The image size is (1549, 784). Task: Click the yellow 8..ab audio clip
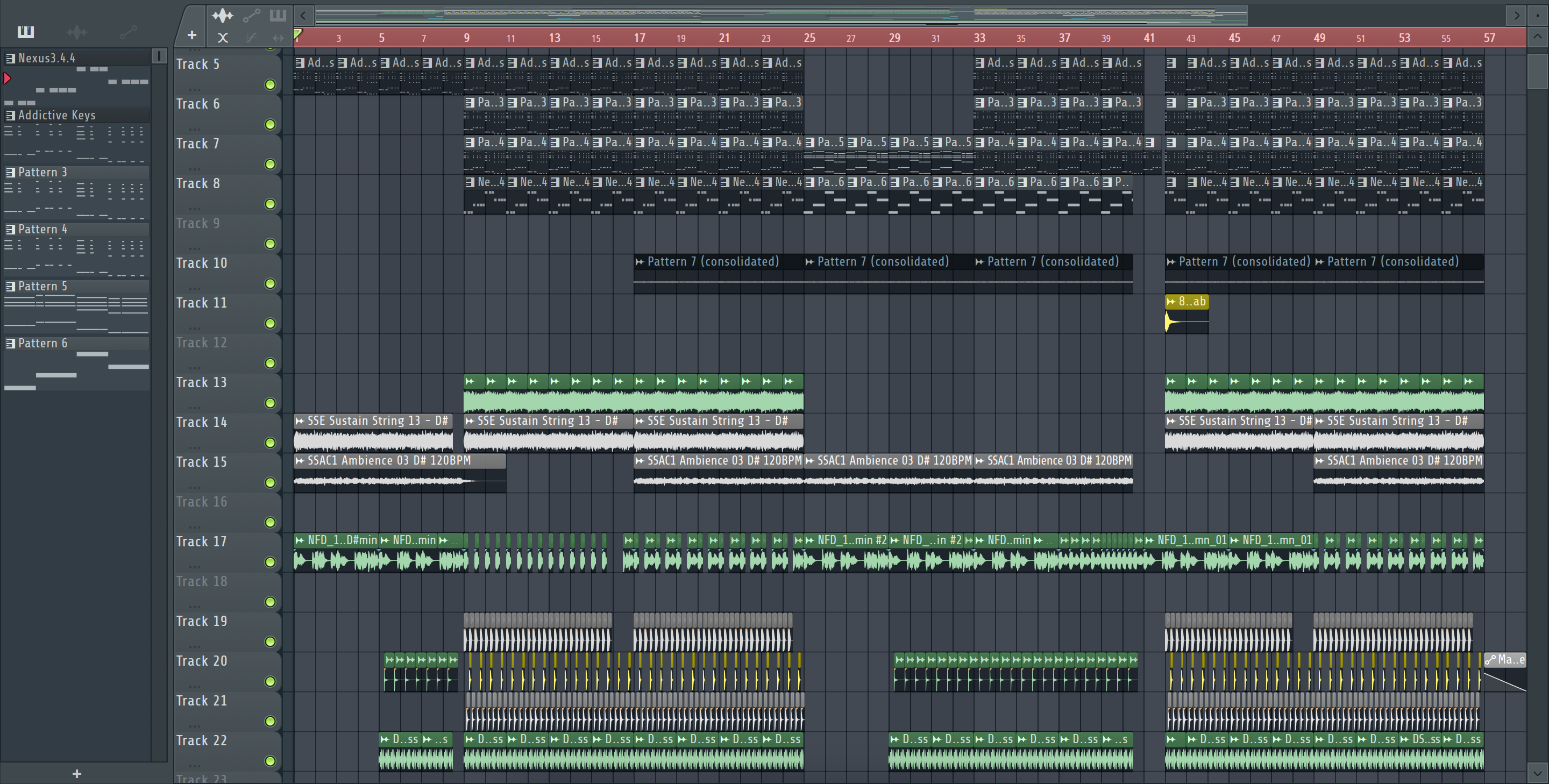click(x=1186, y=314)
